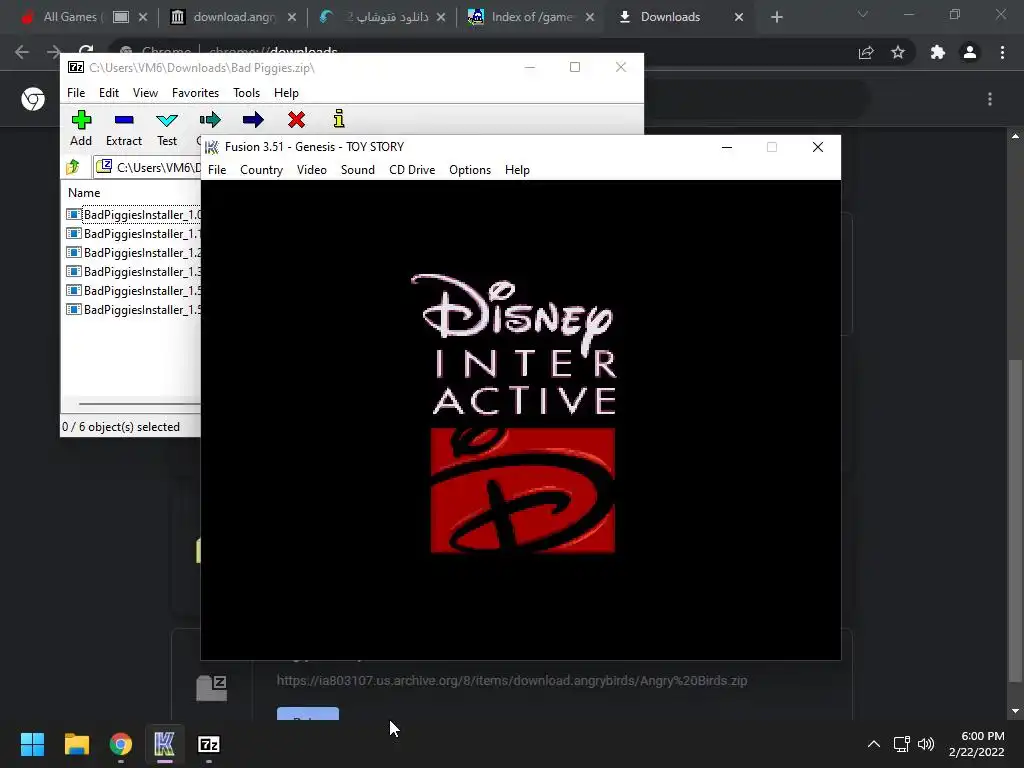Click the Angry Birds.zip archive.org link

click(512, 680)
